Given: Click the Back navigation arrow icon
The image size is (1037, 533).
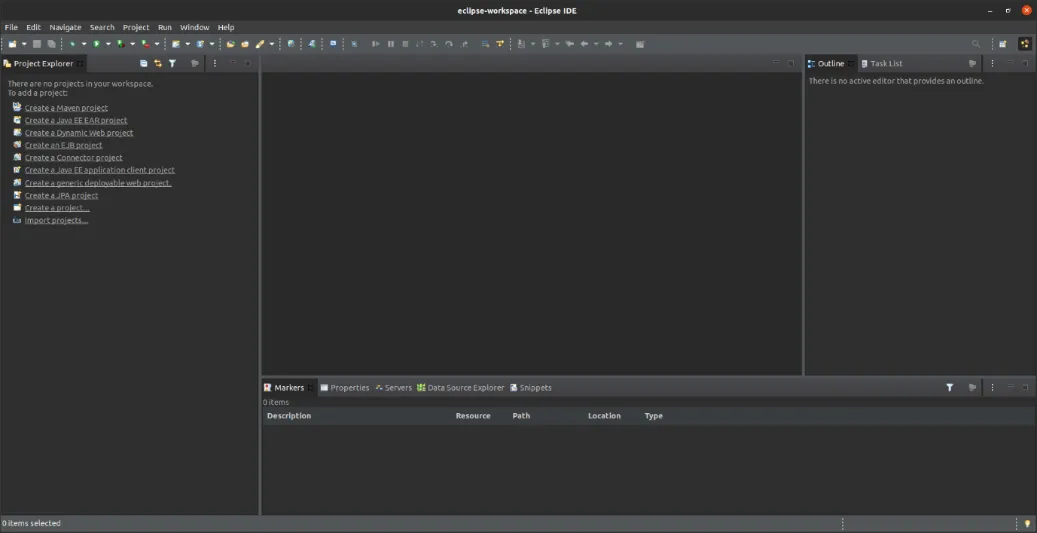Looking at the screenshot, I should tap(584, 44).
